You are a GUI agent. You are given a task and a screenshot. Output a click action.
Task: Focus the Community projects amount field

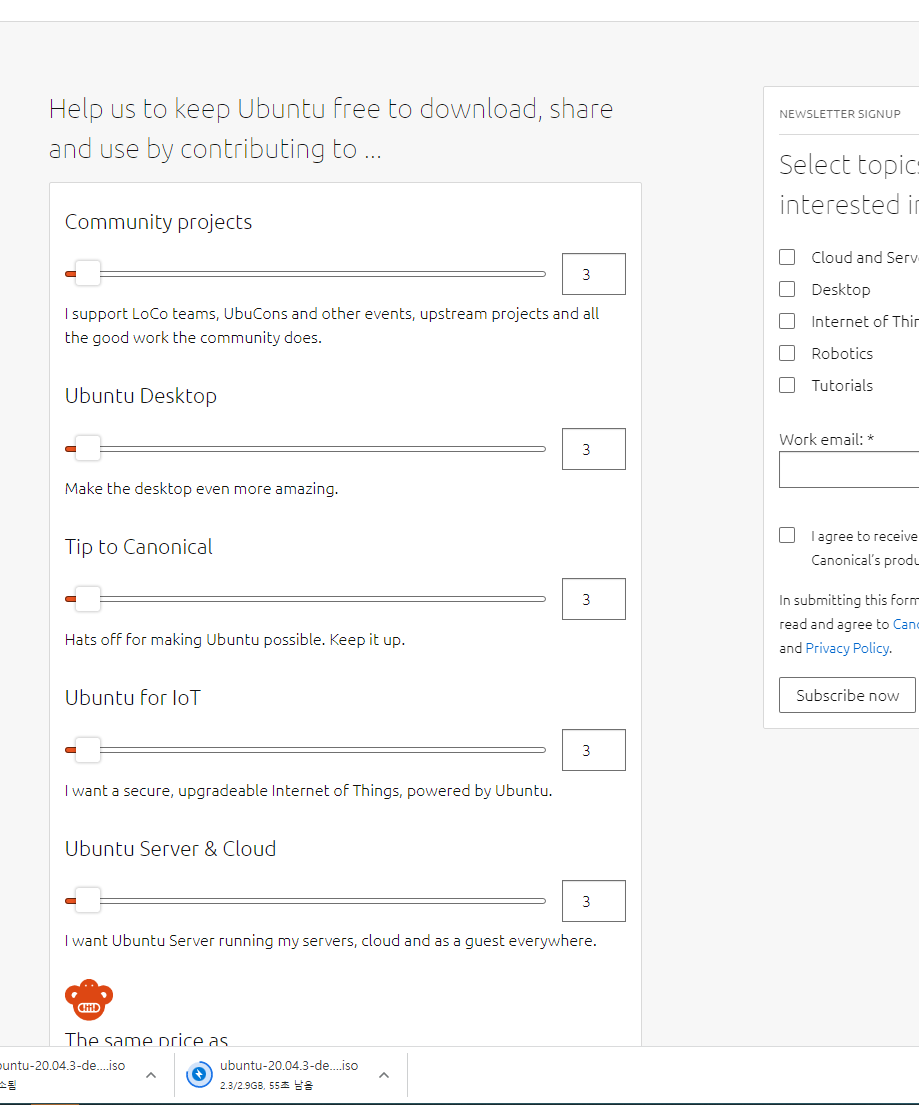[593, 274]
